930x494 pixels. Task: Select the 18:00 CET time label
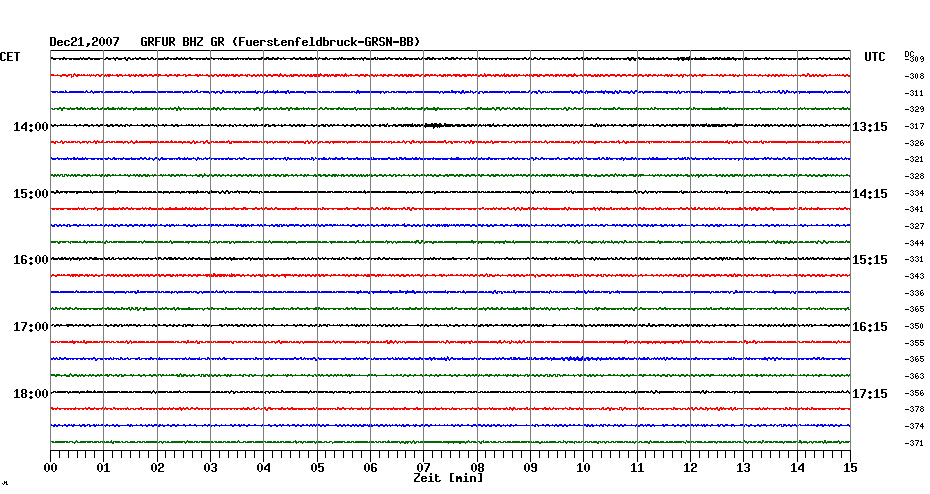coord(31,394)
